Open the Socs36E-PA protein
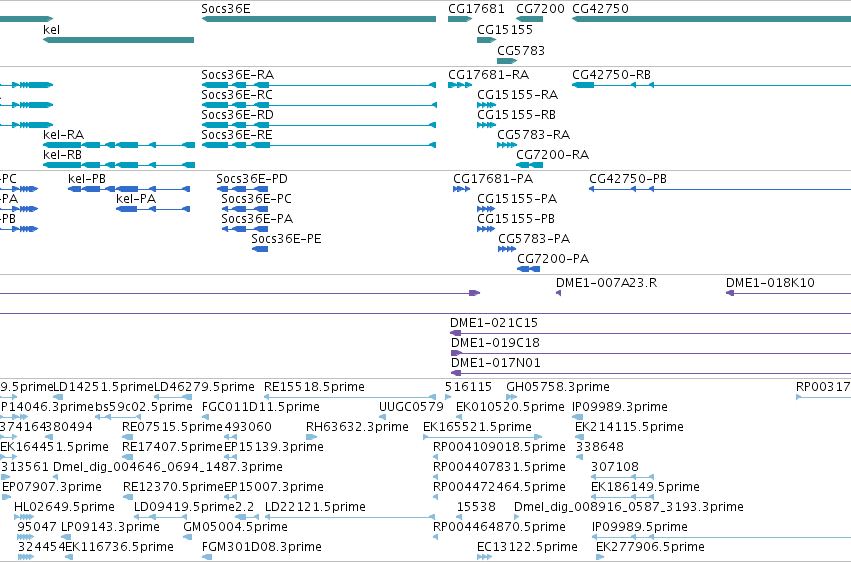Screen dimensions: 851x562 click(245, 229)
